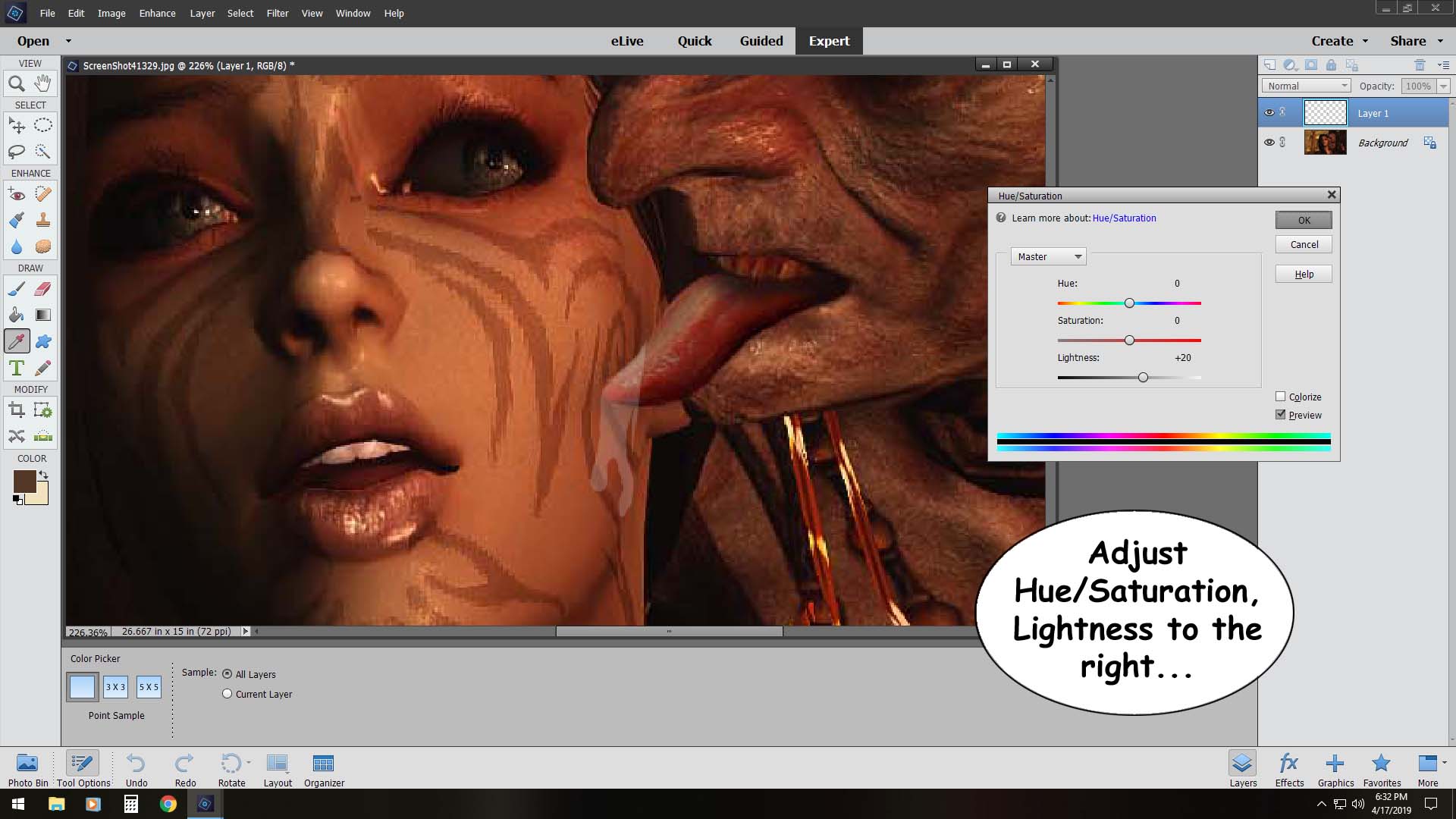Screen dimensions: 1456x819
Task: Create a new layer in Layers panel
Action: (x=1269, y=65)
